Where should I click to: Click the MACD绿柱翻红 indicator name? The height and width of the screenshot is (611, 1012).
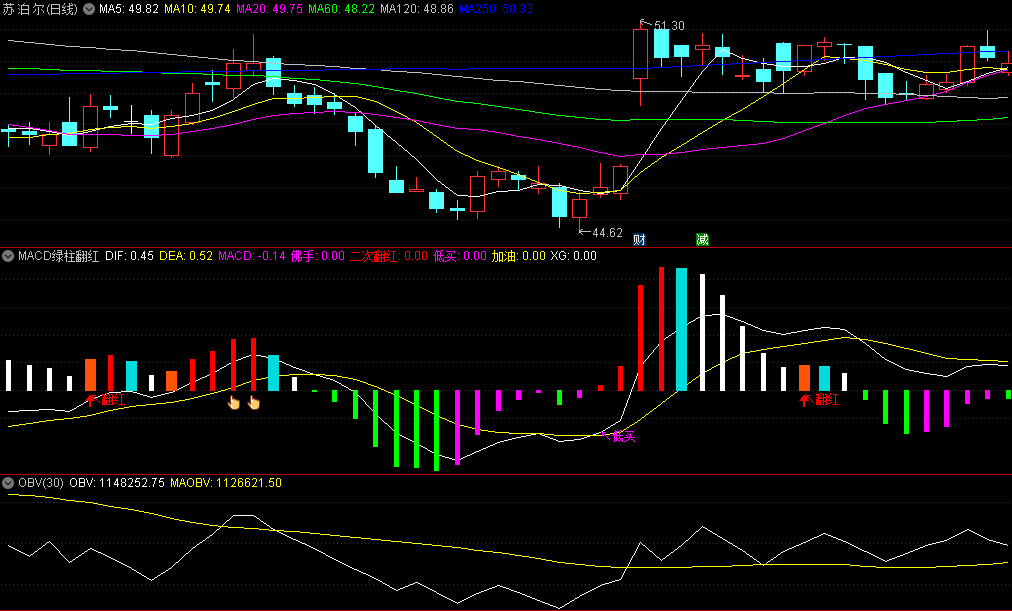coord(58,256)
